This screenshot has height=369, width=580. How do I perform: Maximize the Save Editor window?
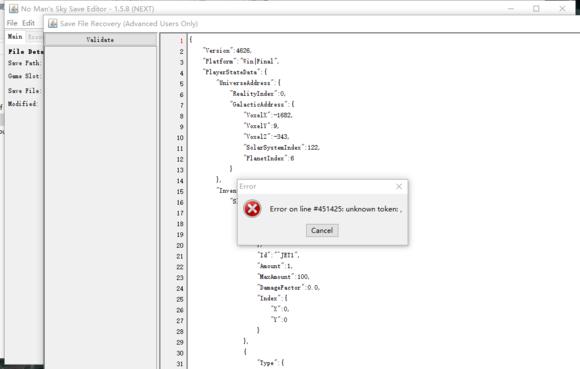pos(536,9)
